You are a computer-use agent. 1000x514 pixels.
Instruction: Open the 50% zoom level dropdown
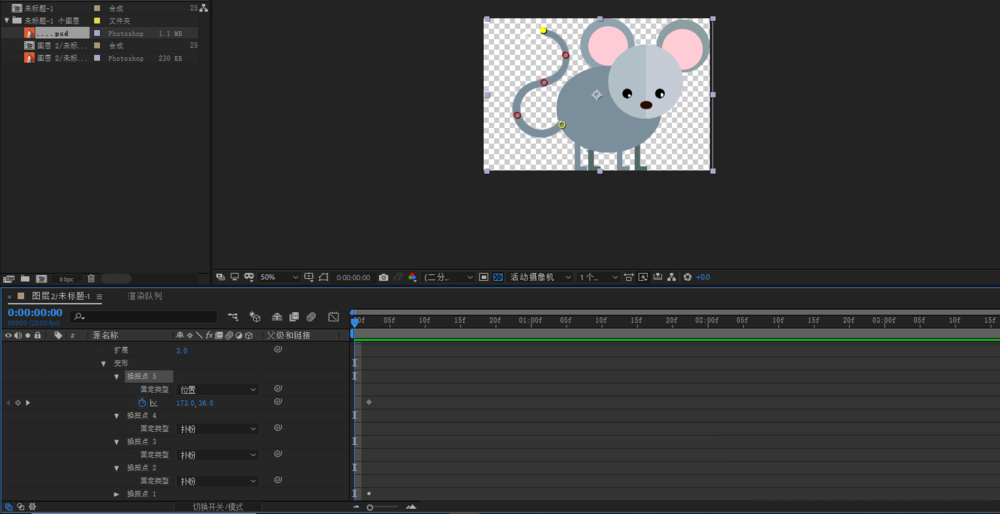[x=279, y=277]
